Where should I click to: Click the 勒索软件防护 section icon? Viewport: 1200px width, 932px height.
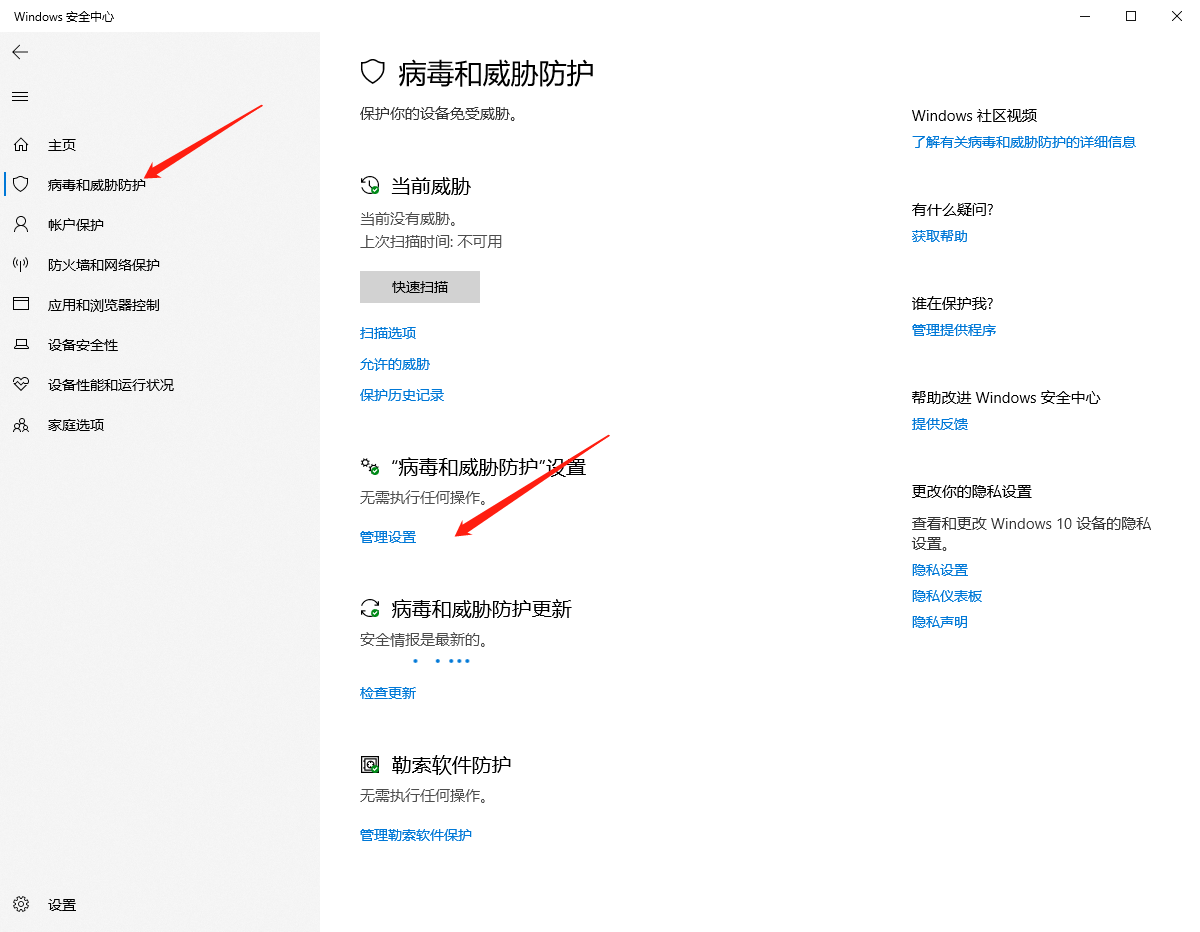(370, 765)
